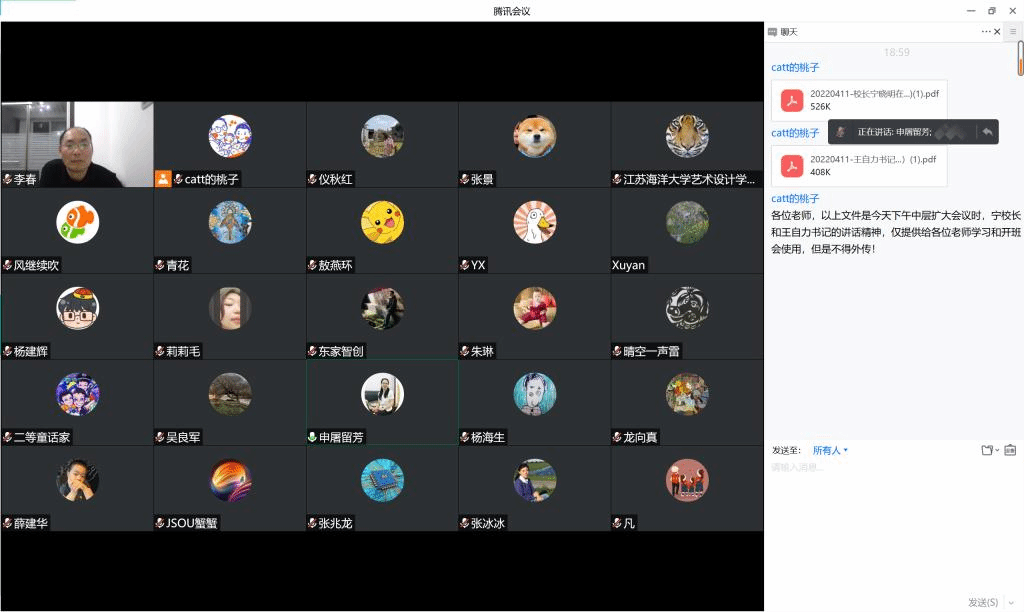Open the second PDF 20220411-王自力书记
The image size is (1024, 612).
coord(859,165)
